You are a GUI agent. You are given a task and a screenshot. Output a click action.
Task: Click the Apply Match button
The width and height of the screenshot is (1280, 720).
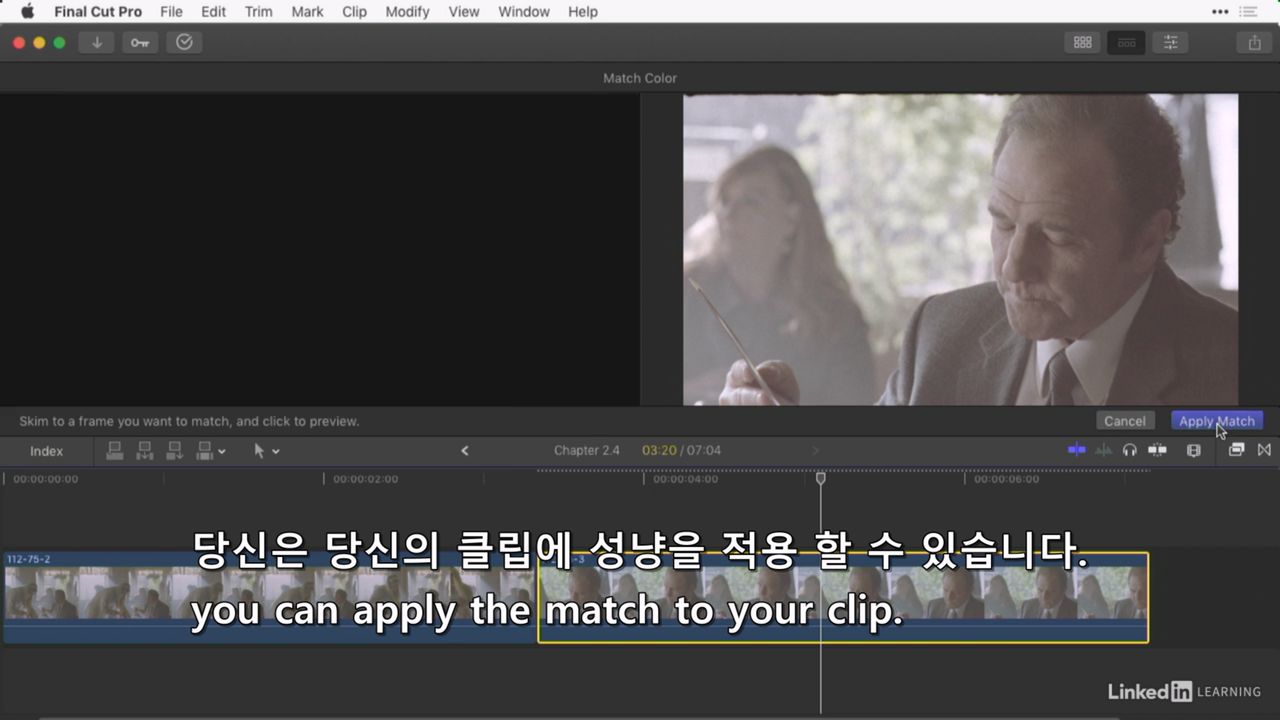[x=1216, y=421]
